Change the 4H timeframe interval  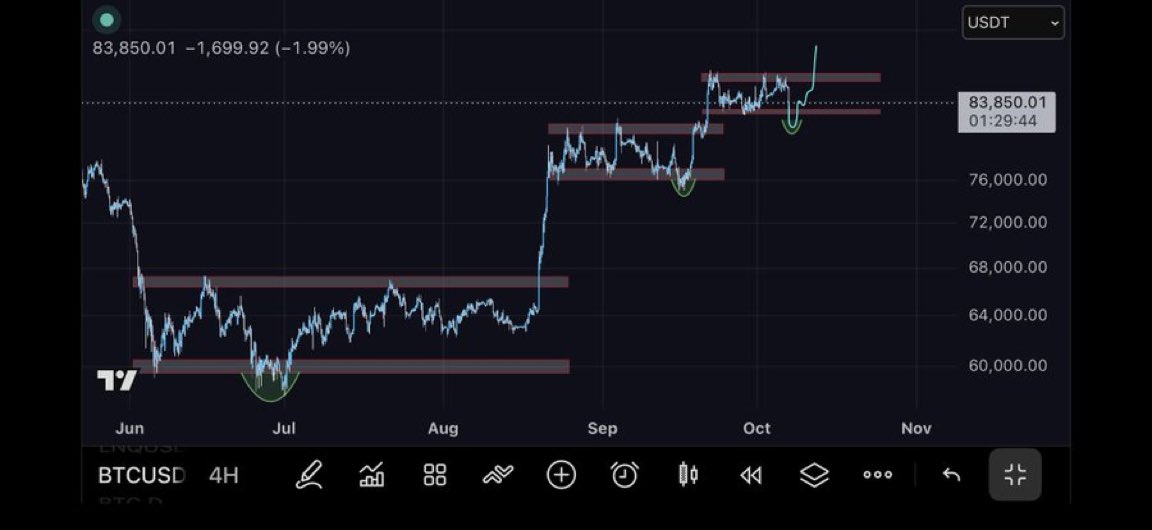(223, 475)
